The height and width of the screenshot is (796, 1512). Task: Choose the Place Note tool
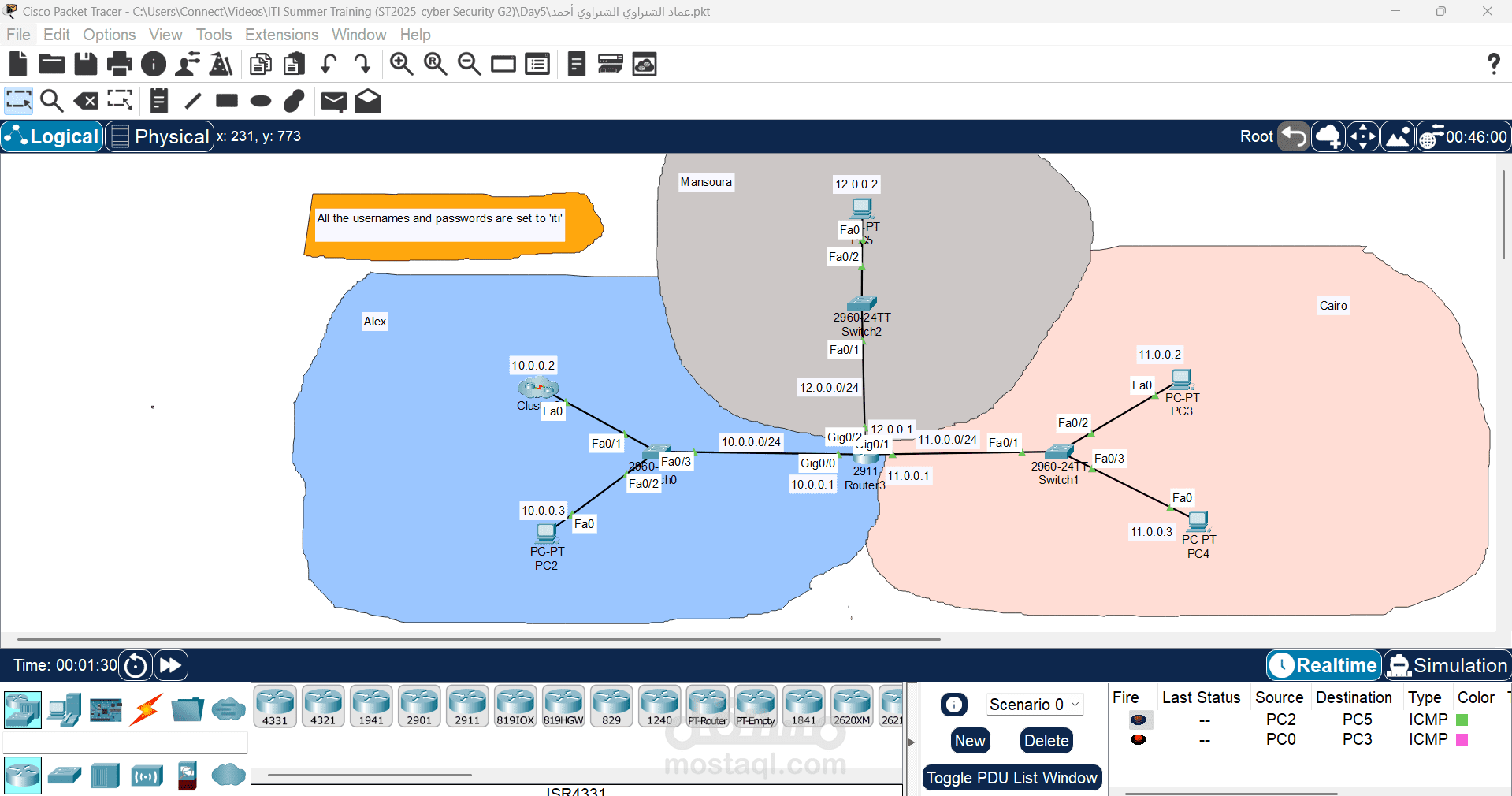tap(159, 101)
